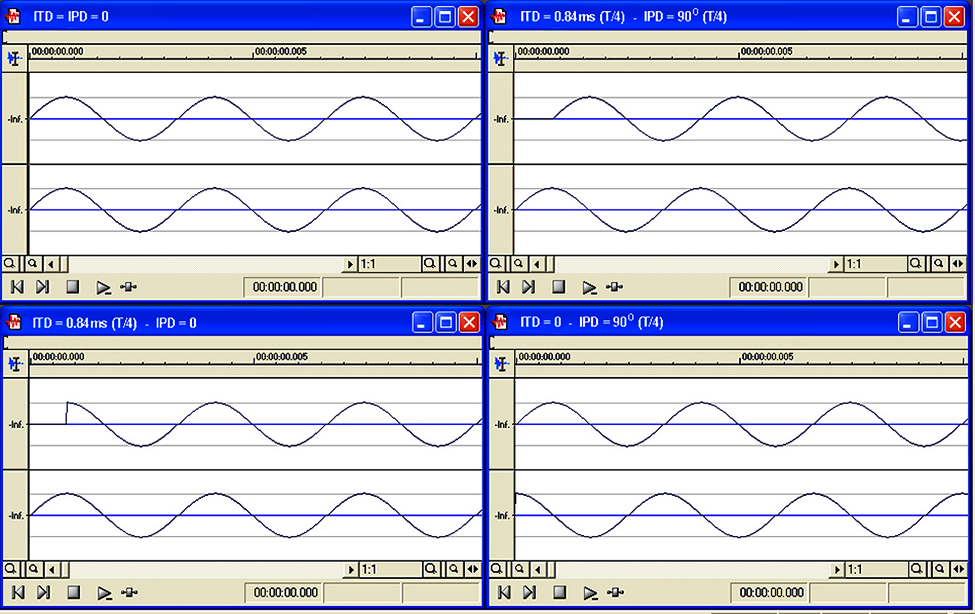Go to end in ITD = 0, IPD = 90° window
This screenshot has width=975, height=614.
pyautogui.click(x=529, y=593)
